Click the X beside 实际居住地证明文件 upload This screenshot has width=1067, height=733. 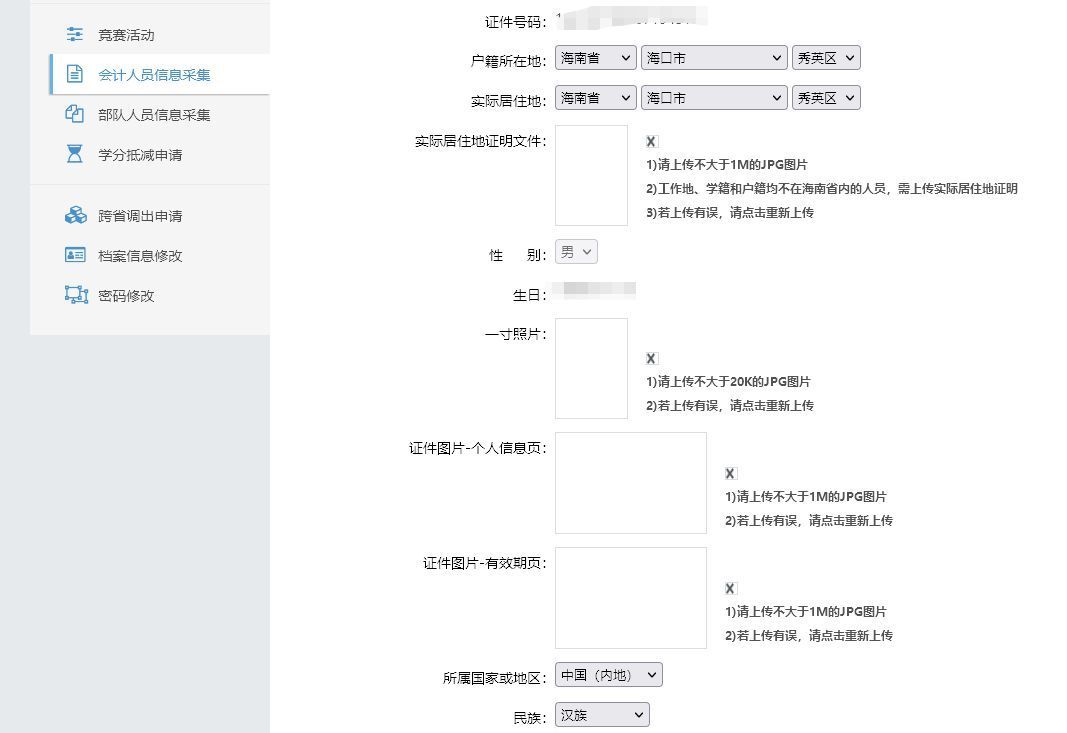point(651,141)
